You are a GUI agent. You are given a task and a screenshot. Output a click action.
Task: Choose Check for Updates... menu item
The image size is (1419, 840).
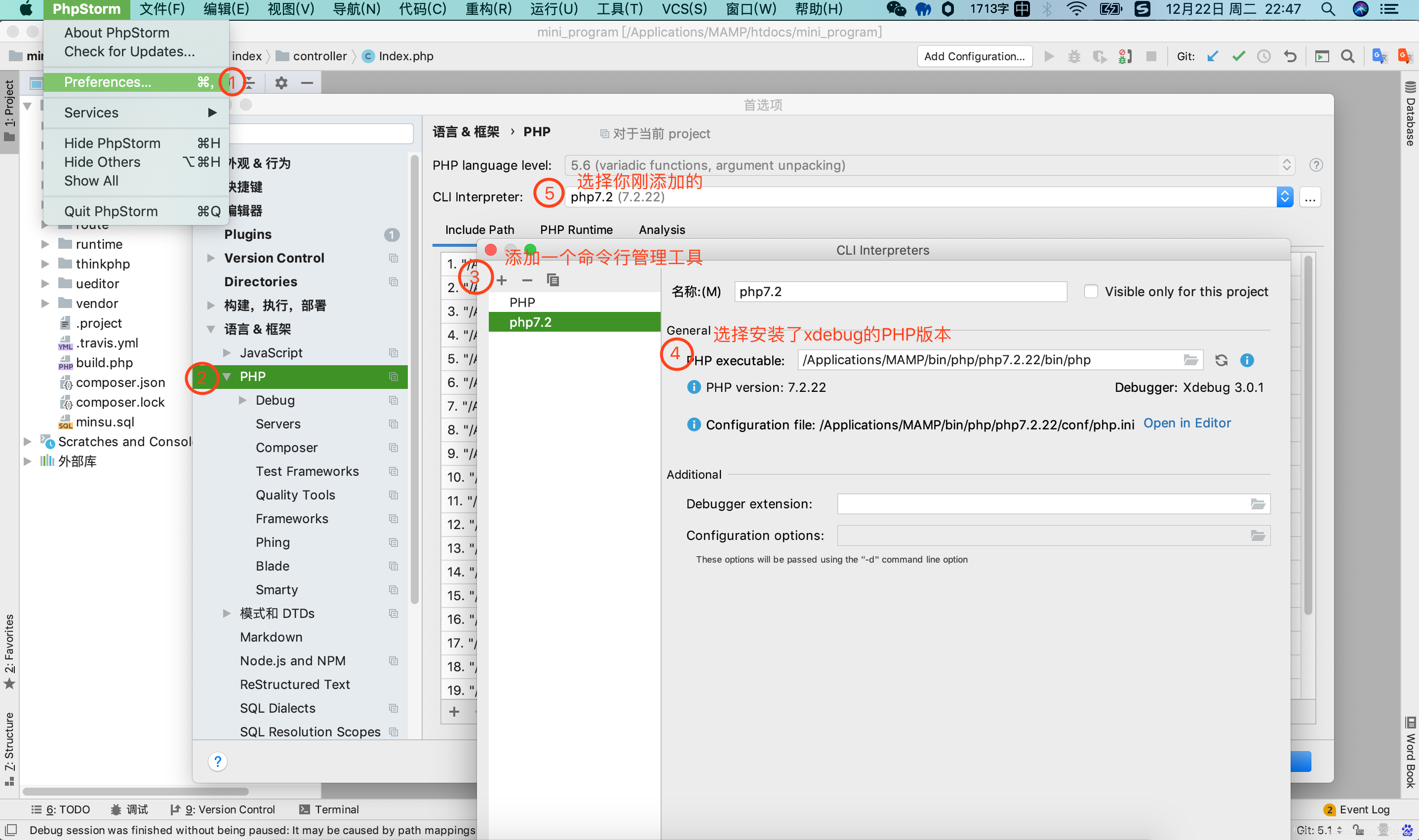(x=136, y=51)
